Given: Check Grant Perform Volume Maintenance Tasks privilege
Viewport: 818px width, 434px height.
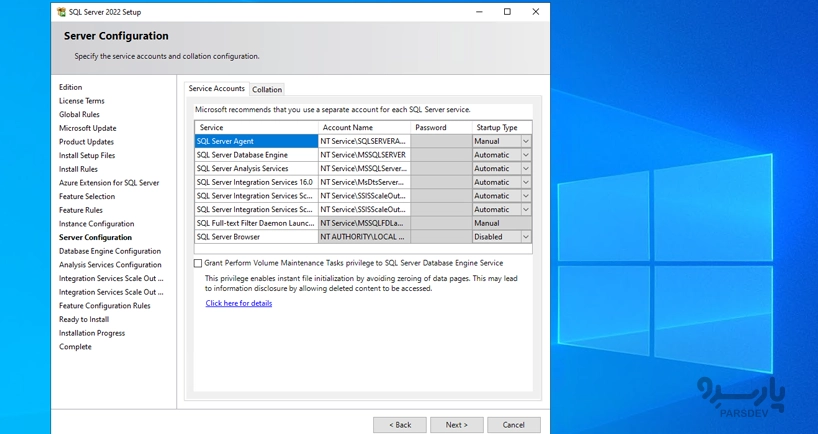Looking at the screenshot, I should pos(198,263).
